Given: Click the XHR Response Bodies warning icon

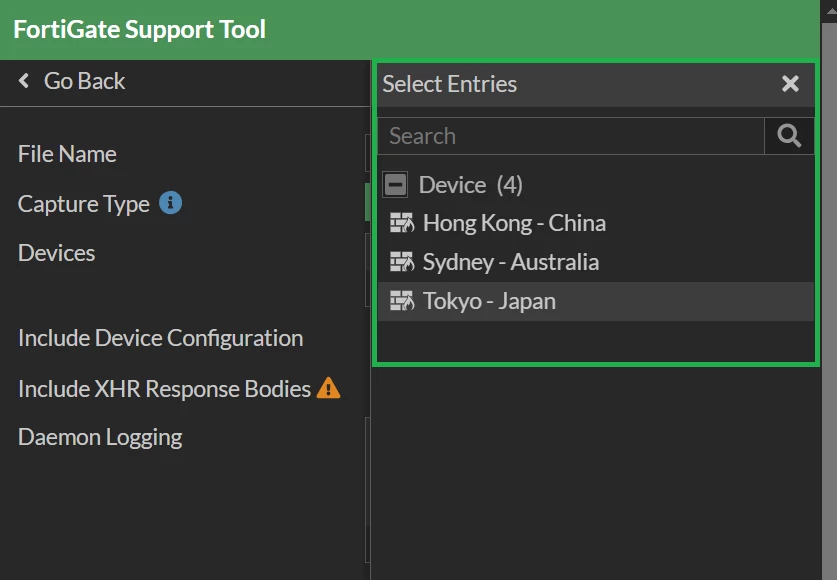Looking at the screenshot, I should [328, 388].
